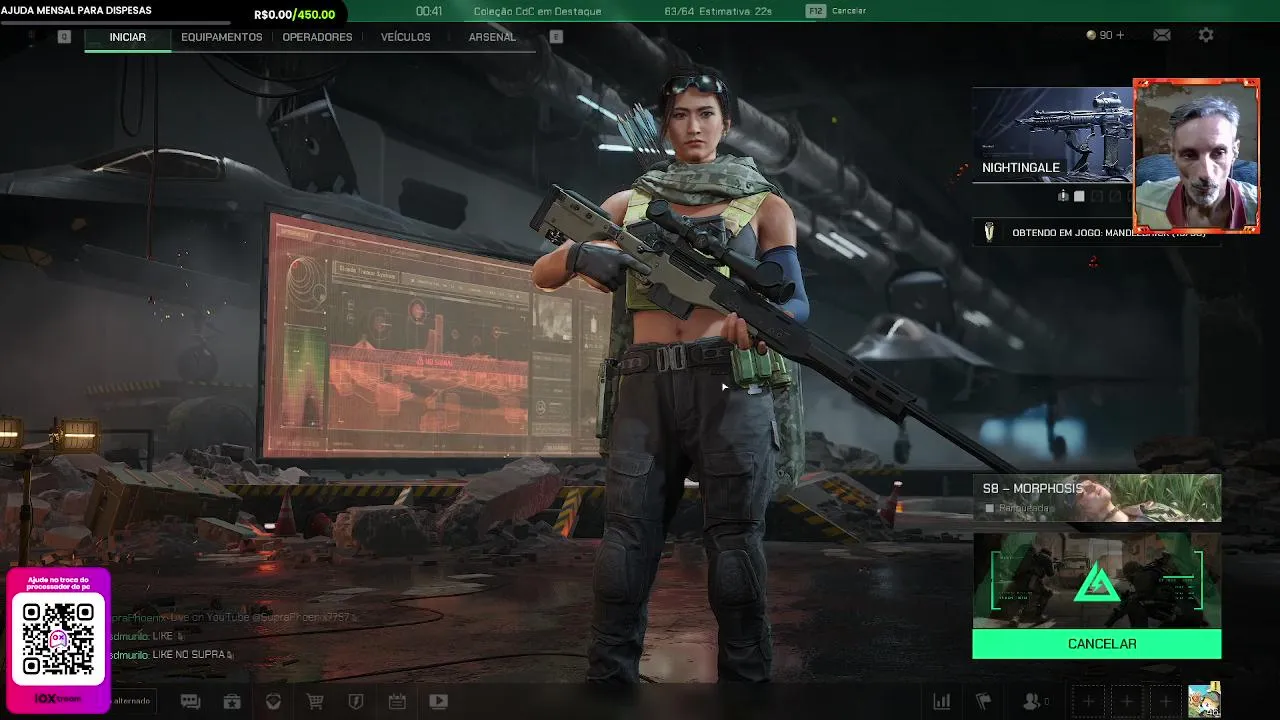
Task: Open the mail envelope inbox
Action: pos(1161,35)
